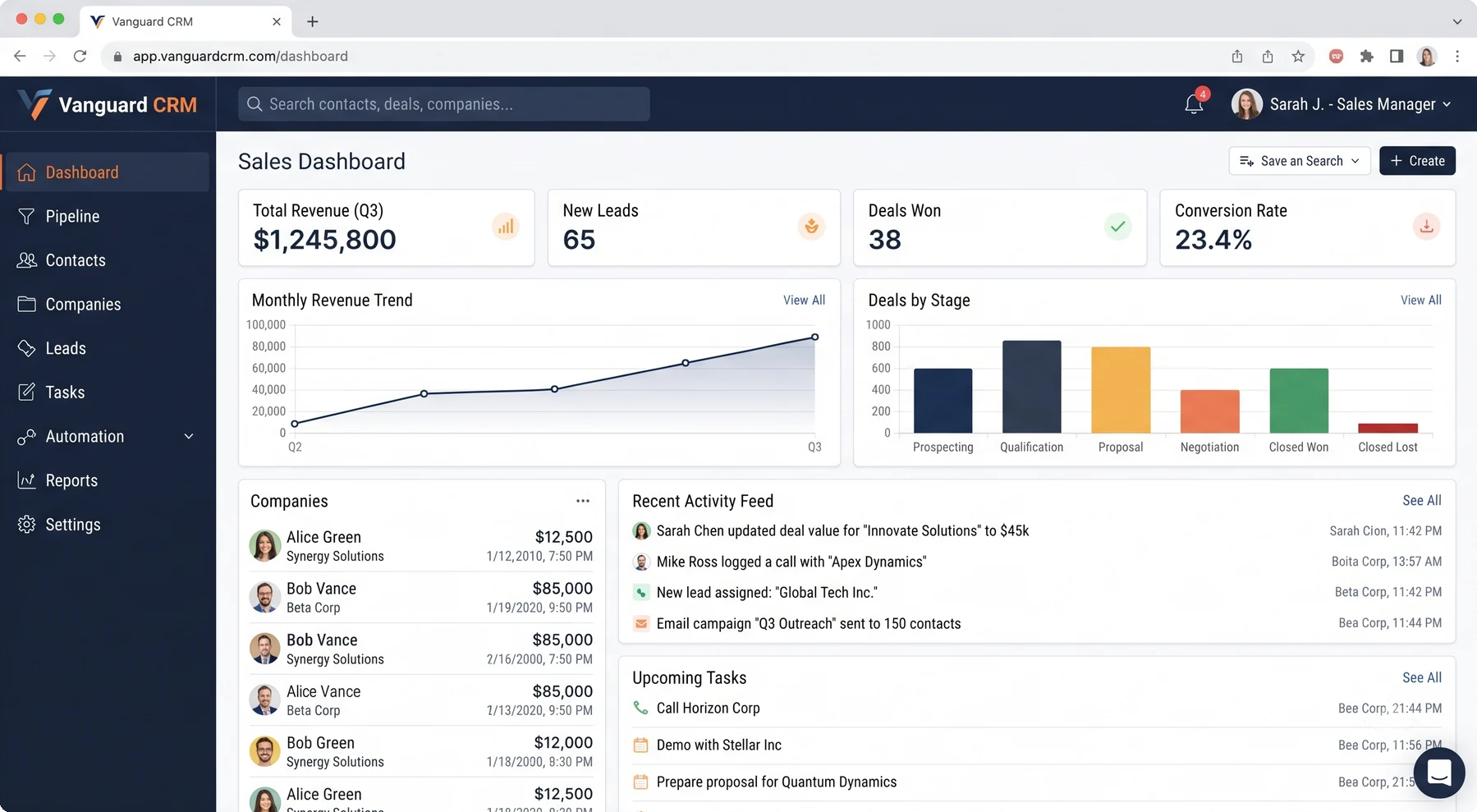Open the Save an Search dropdown
The width and height of the screenshot is (1477, 812).
[x=1300, y=161]
